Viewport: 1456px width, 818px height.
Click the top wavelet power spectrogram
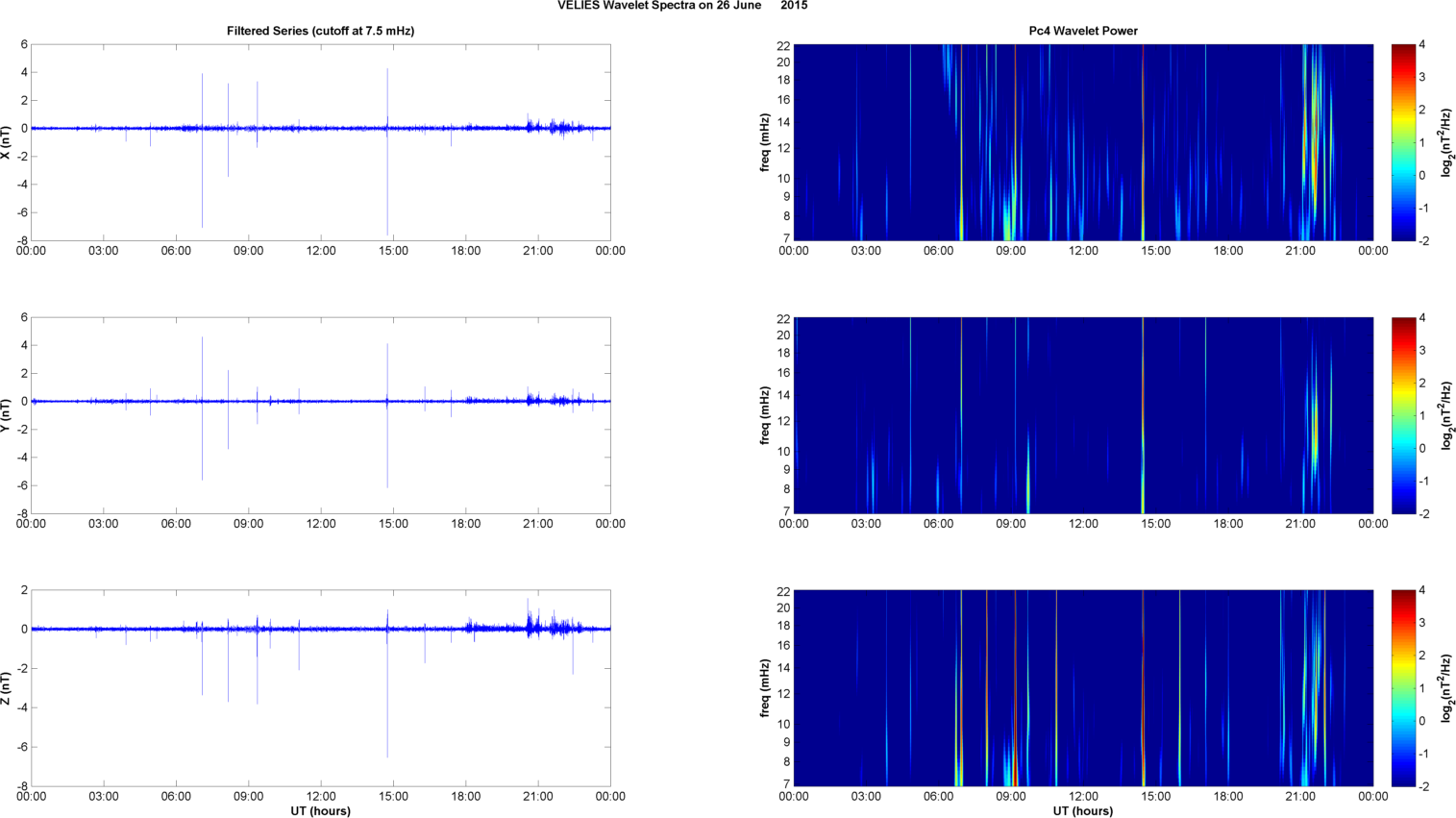point(1083,142)
